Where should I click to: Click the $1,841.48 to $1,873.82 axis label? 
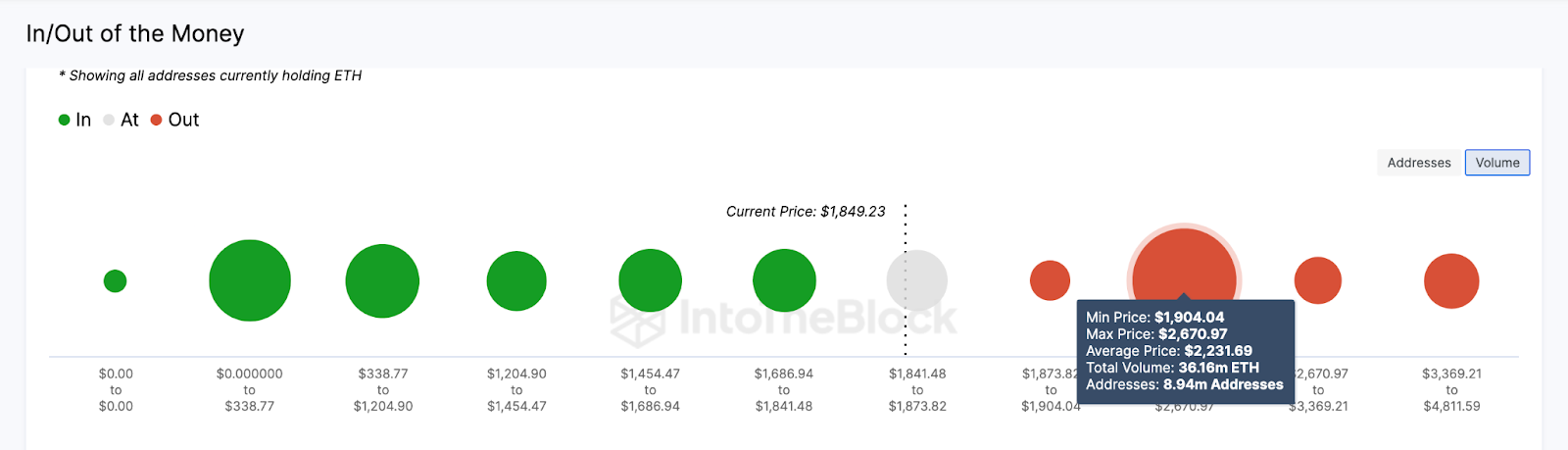tap(917, 389)
